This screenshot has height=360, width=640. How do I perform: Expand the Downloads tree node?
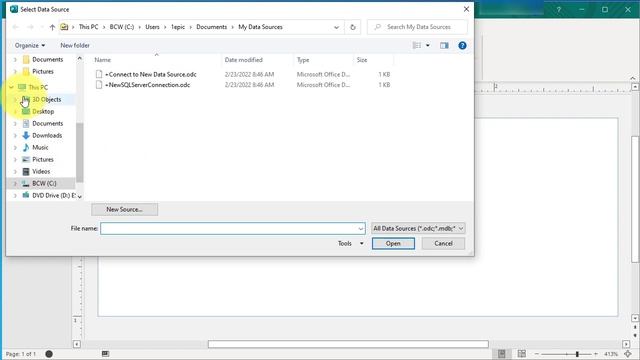[15, 136]
